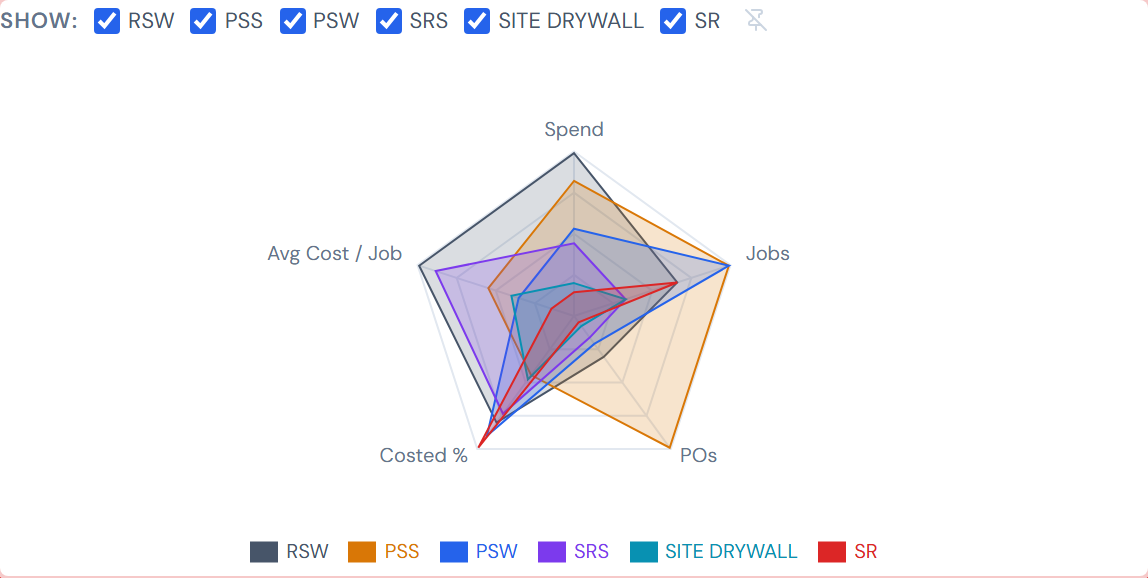The height and width of the screenshot is (578, 1148).
Task: Click the Avg Cost / Job axis label
Action: click(334, 253)
